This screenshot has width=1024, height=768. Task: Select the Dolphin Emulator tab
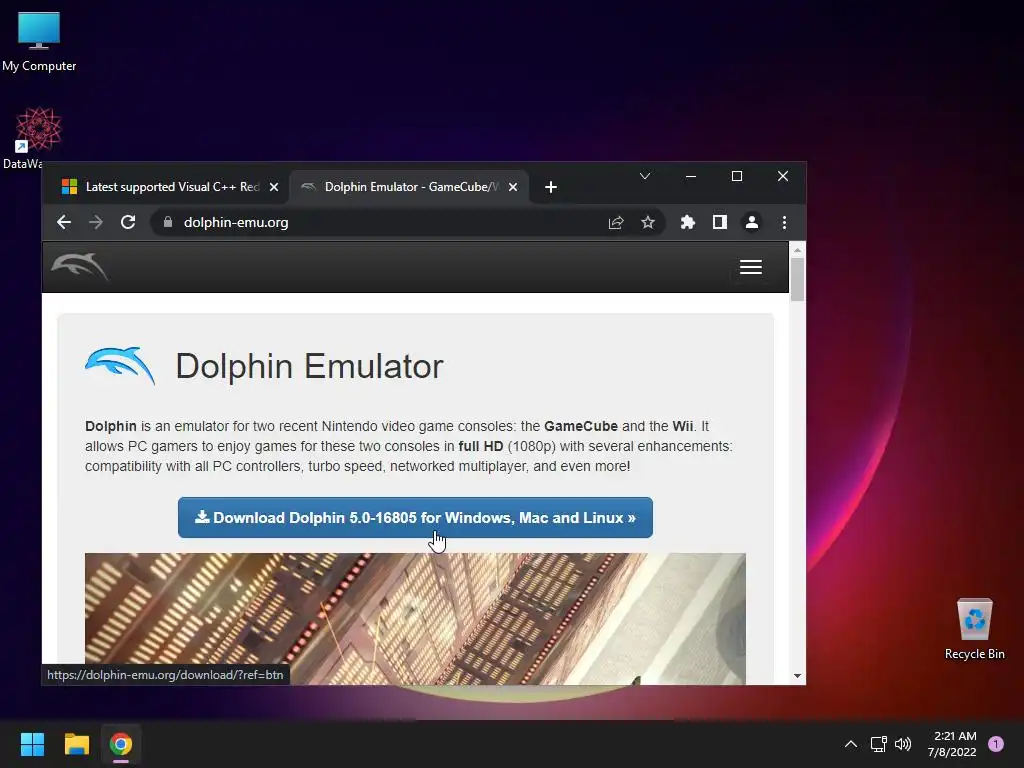coord(410,187)
